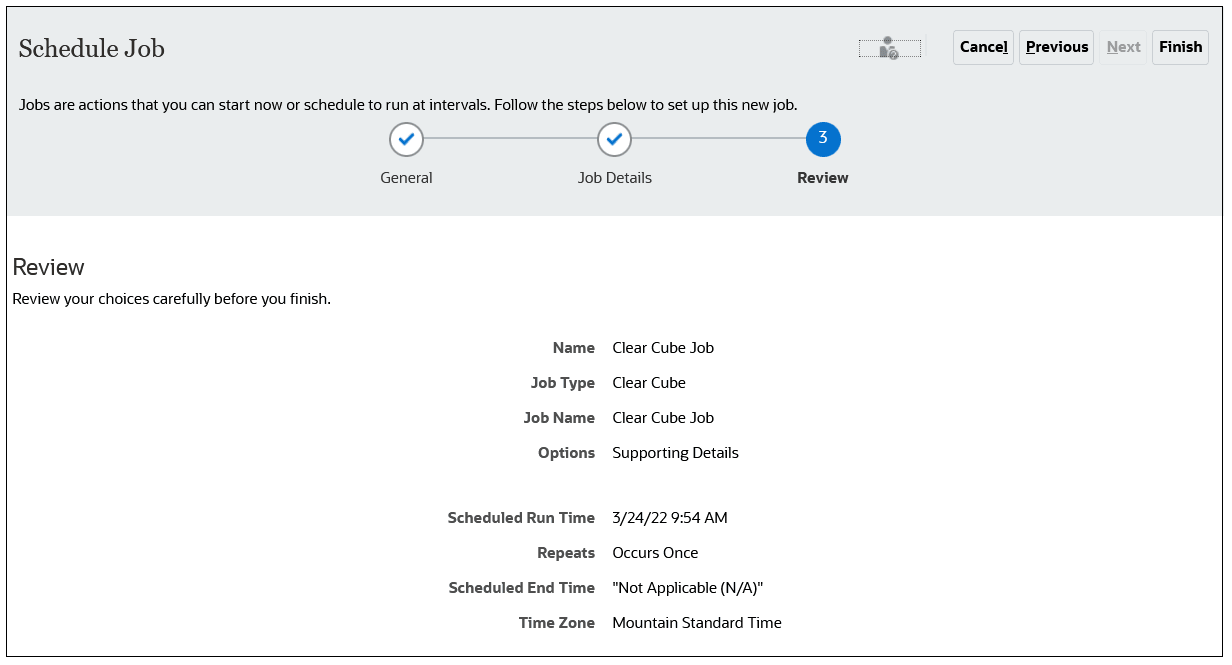Cancel the scheduled job
The height and width of the screenshot is (665, 1232).
(x=983, y=47)
